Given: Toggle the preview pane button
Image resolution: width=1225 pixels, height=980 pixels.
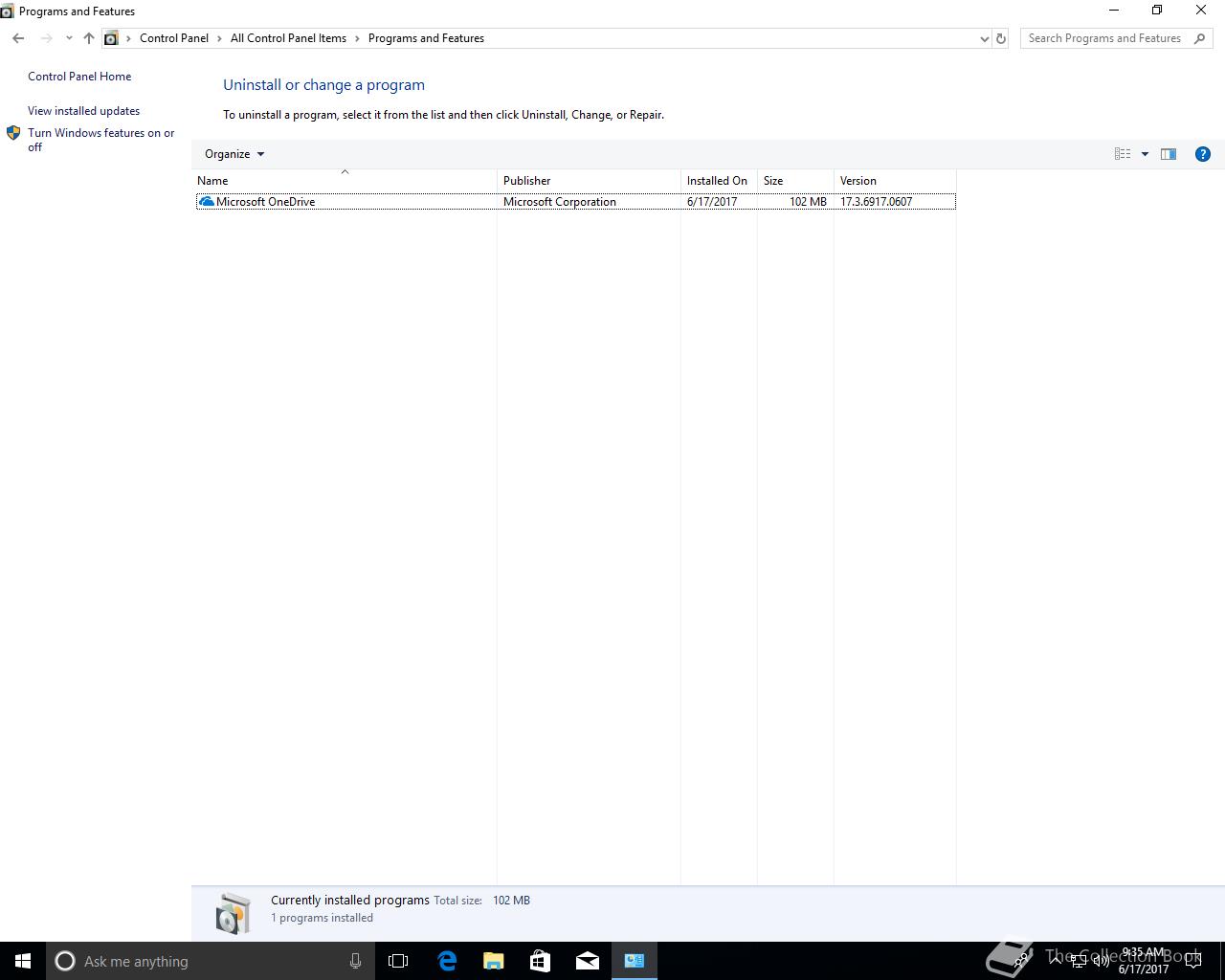Looking at the screenshot, I should pos(1169,154).
